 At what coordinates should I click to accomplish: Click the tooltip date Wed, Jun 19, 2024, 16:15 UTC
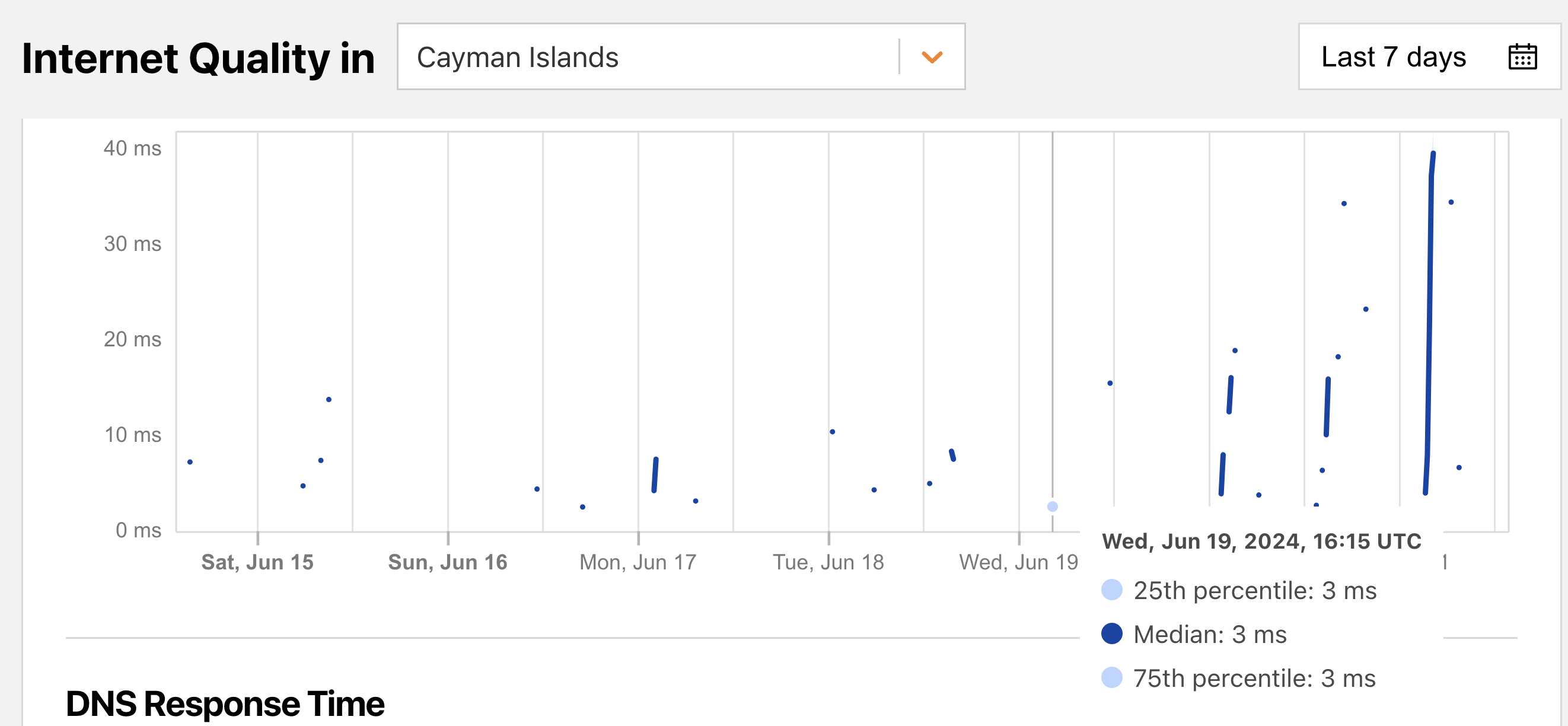[x=1261, y=541]
